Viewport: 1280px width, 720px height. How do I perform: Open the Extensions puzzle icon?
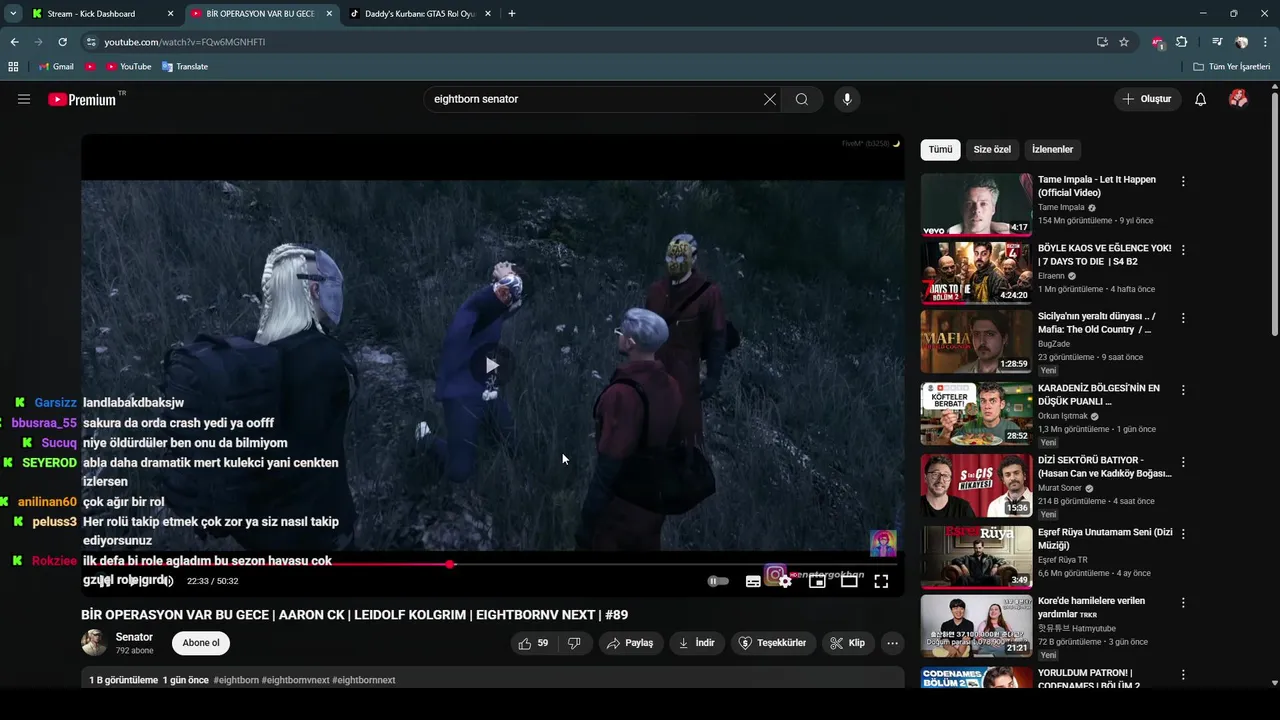1181,42
